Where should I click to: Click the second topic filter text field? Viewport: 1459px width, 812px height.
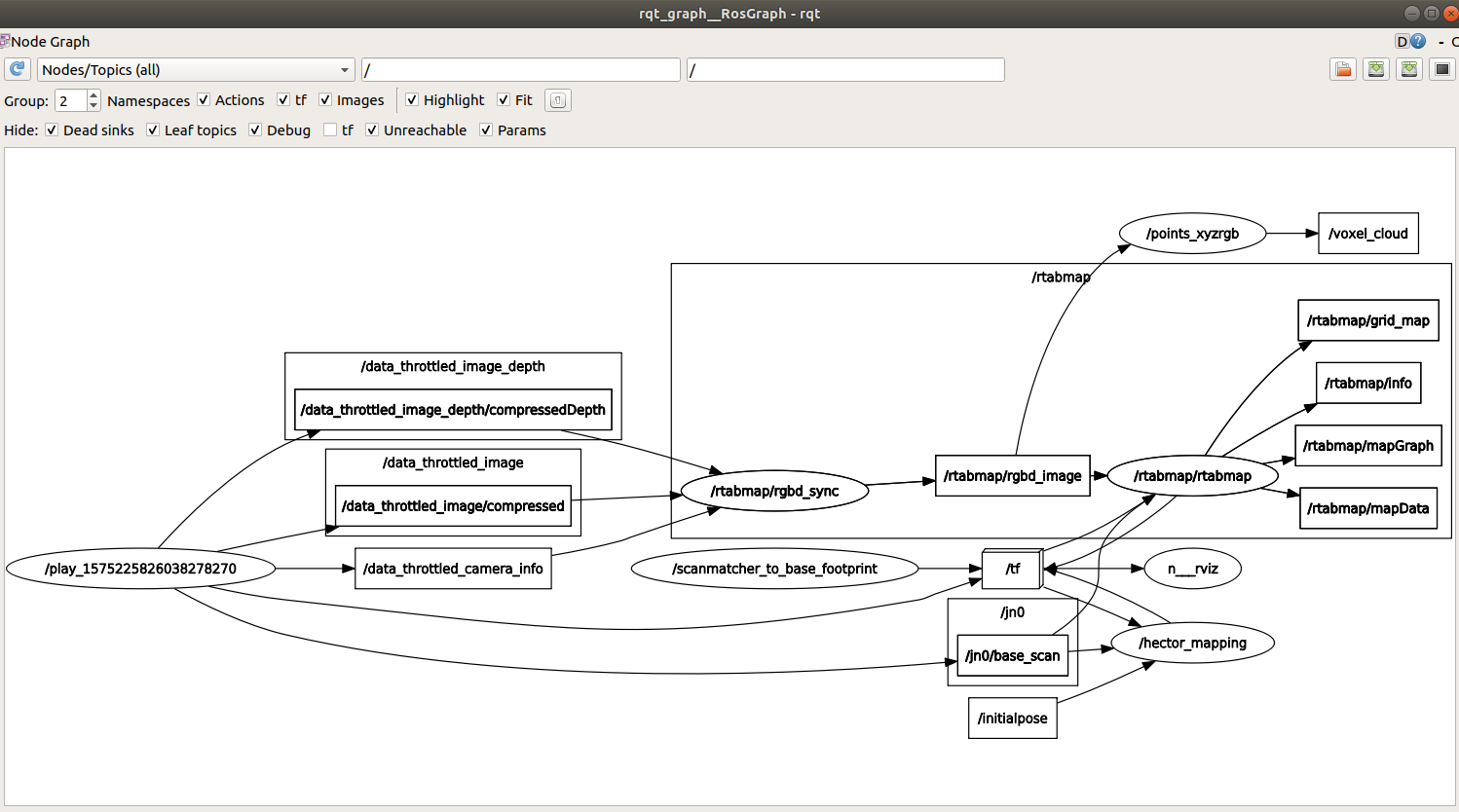pyautogui.click(x=844, y=70)
